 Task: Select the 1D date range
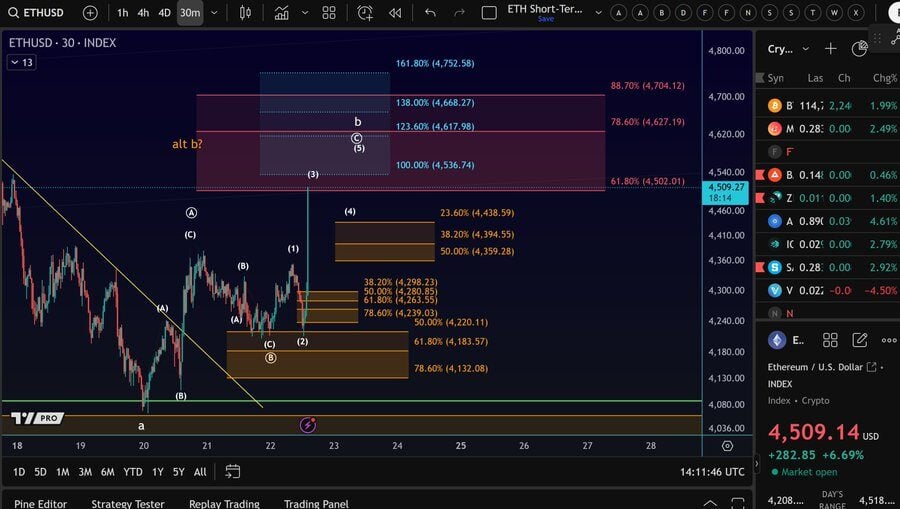point(19,472)
